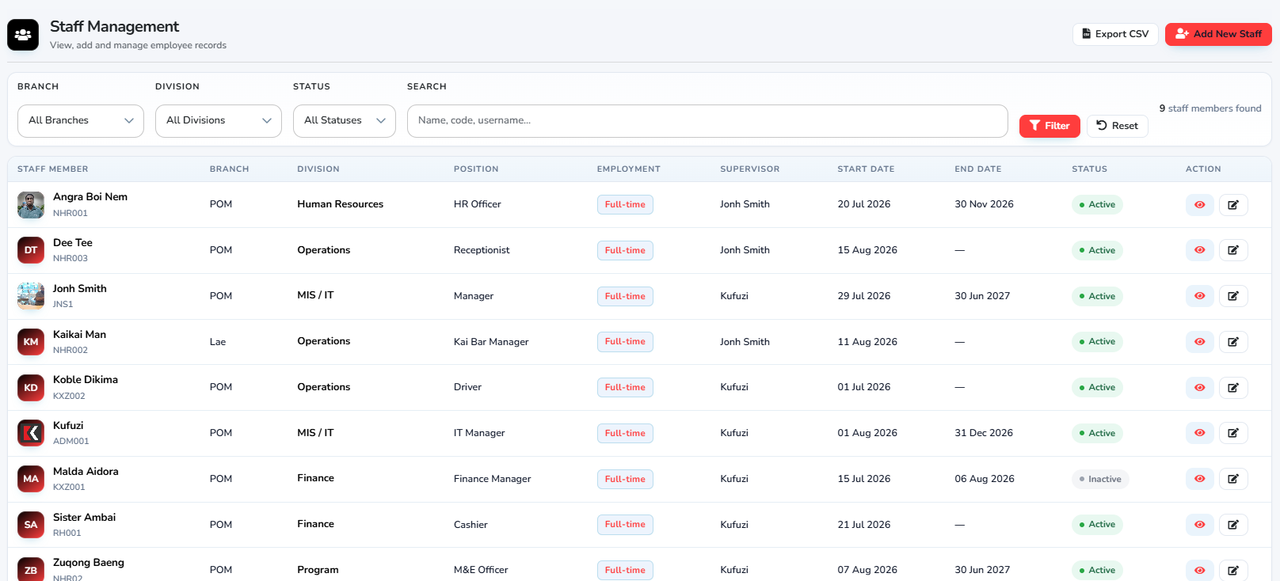Click Kufuzi's avatar logo
The height and width of the screenshot is (581, 1280).
[31, 433]
